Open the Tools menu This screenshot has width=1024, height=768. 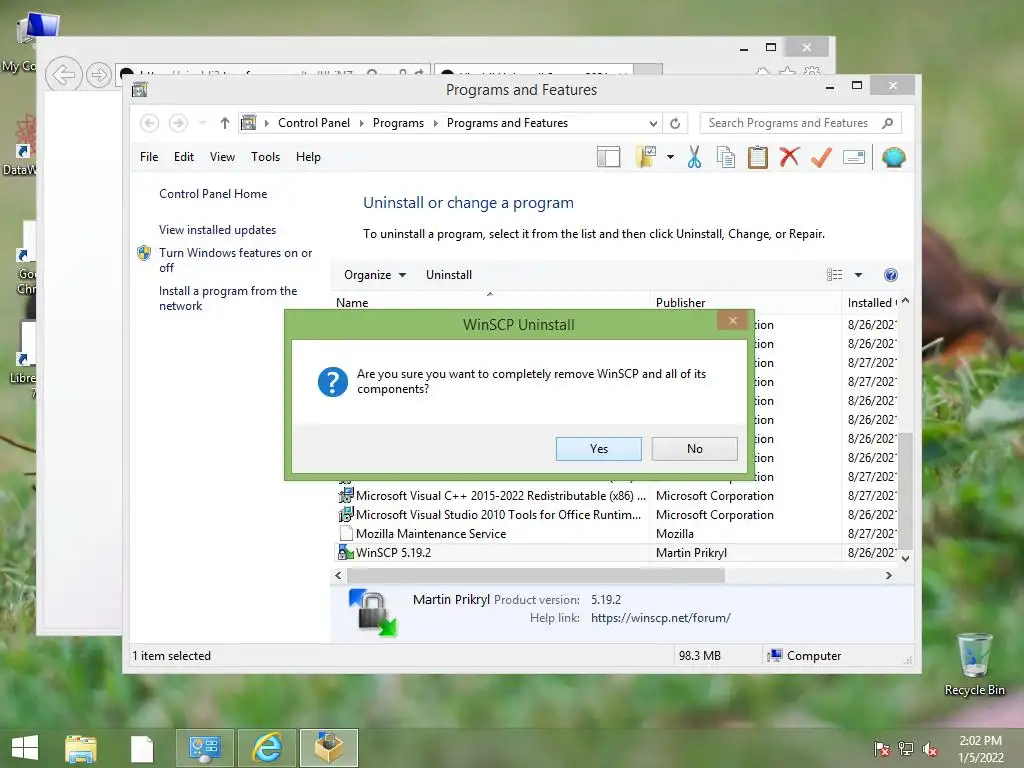pos(265,157)
